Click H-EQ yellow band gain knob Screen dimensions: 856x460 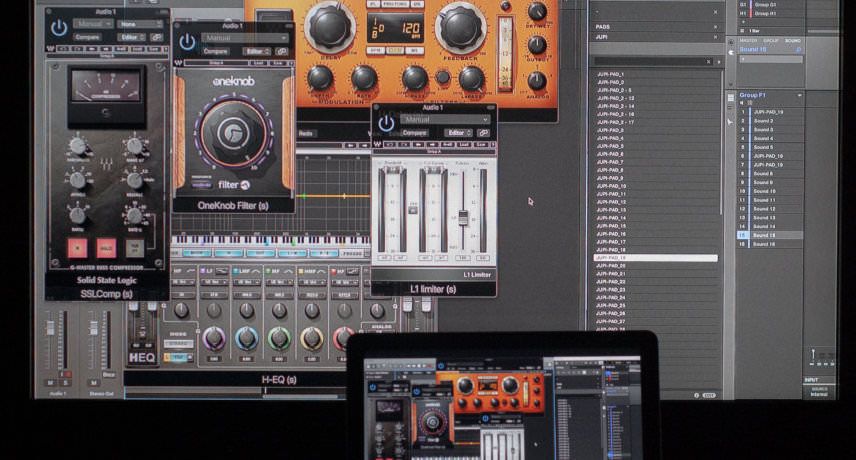tap(312, 338)
